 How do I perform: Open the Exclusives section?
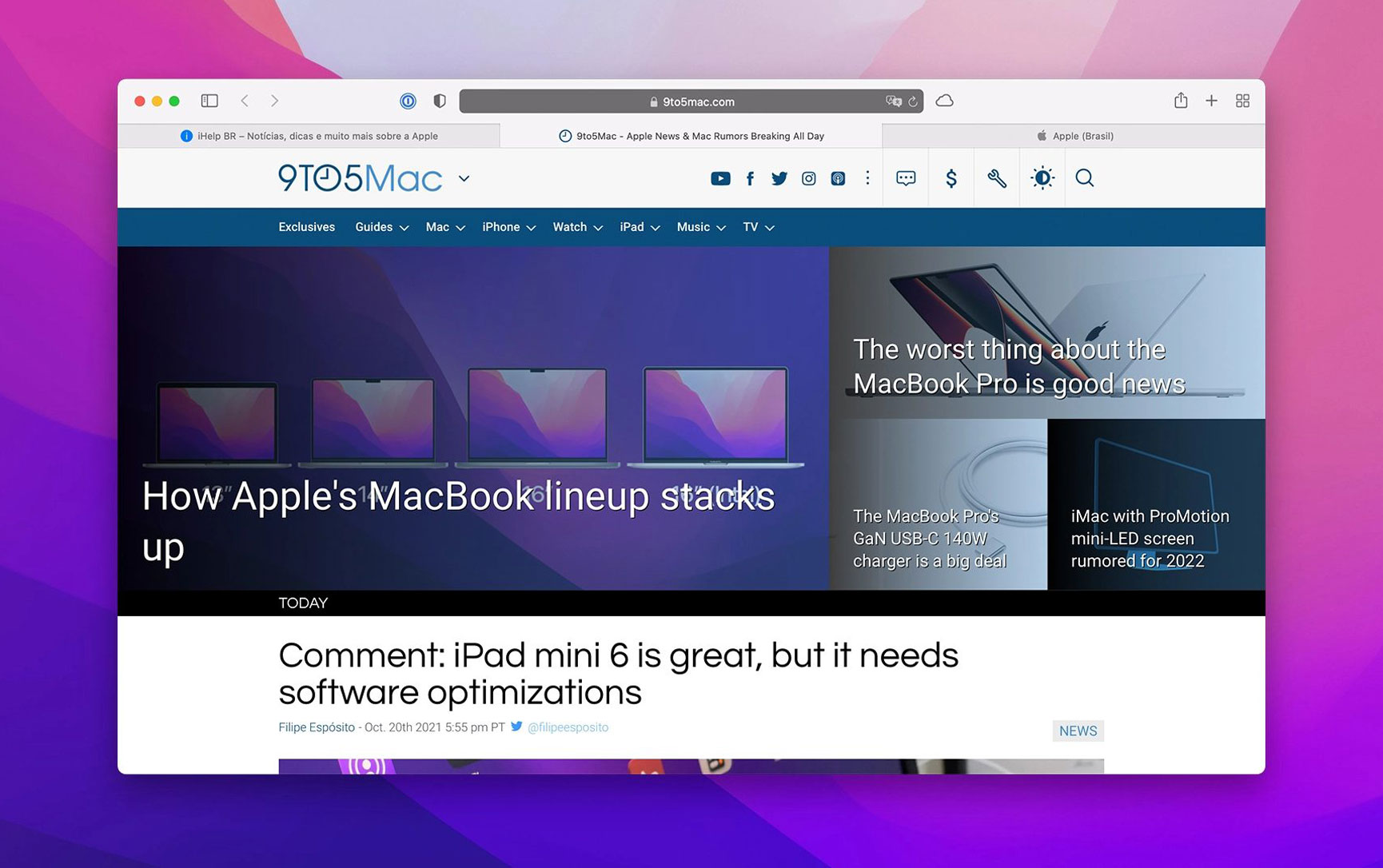307,227
